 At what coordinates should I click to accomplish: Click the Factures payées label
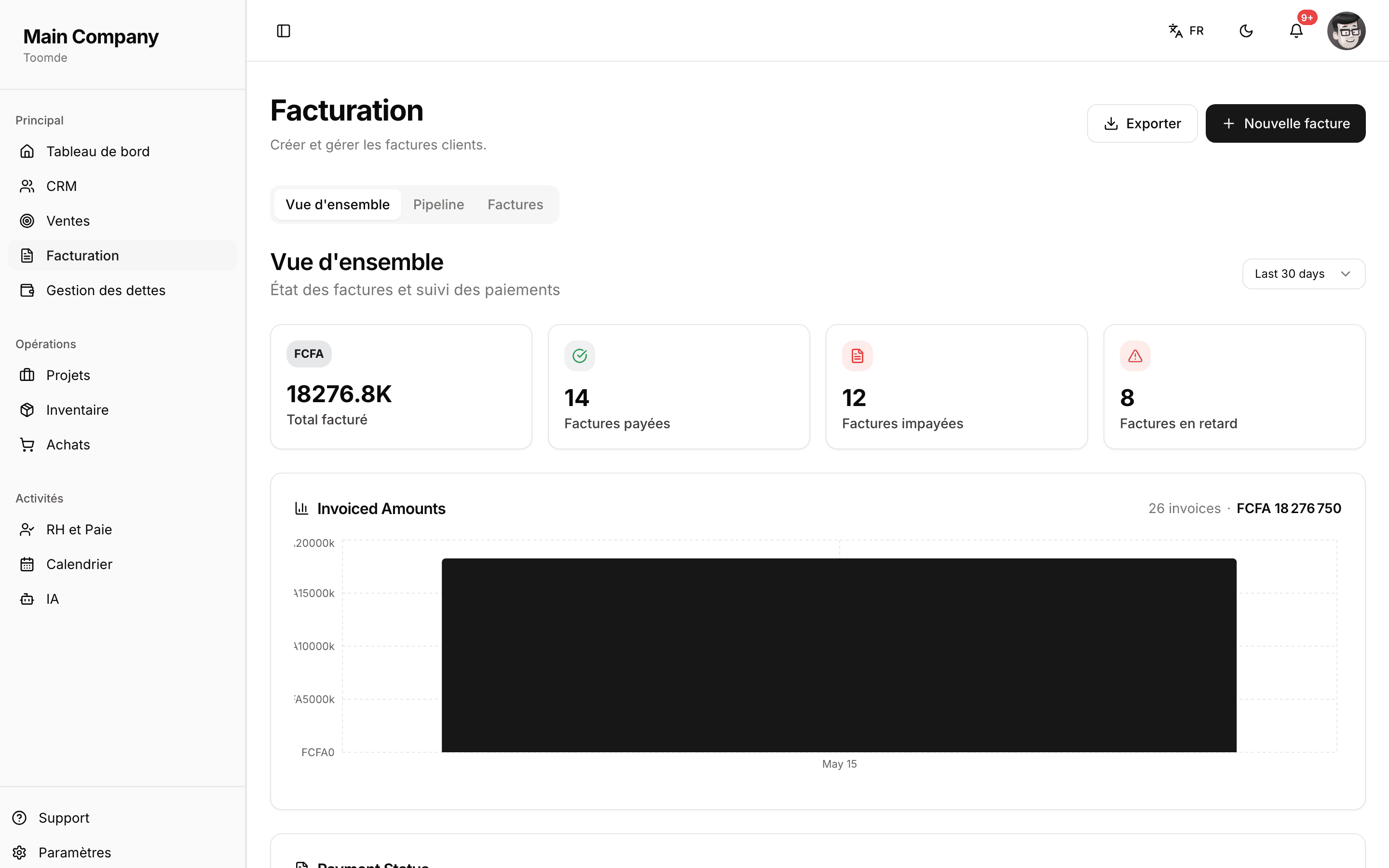click(x=617, y=424)
